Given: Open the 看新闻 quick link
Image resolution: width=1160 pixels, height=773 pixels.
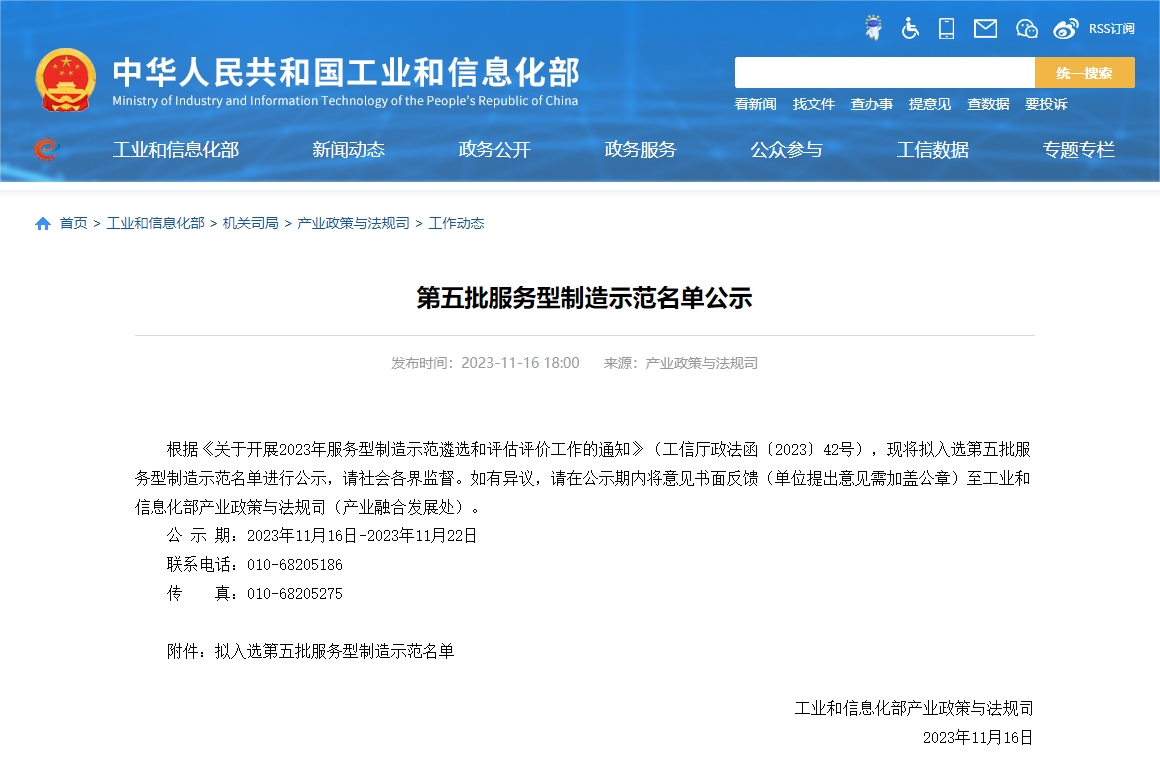Looking at the screenshot, I should [x=754, y=104].
